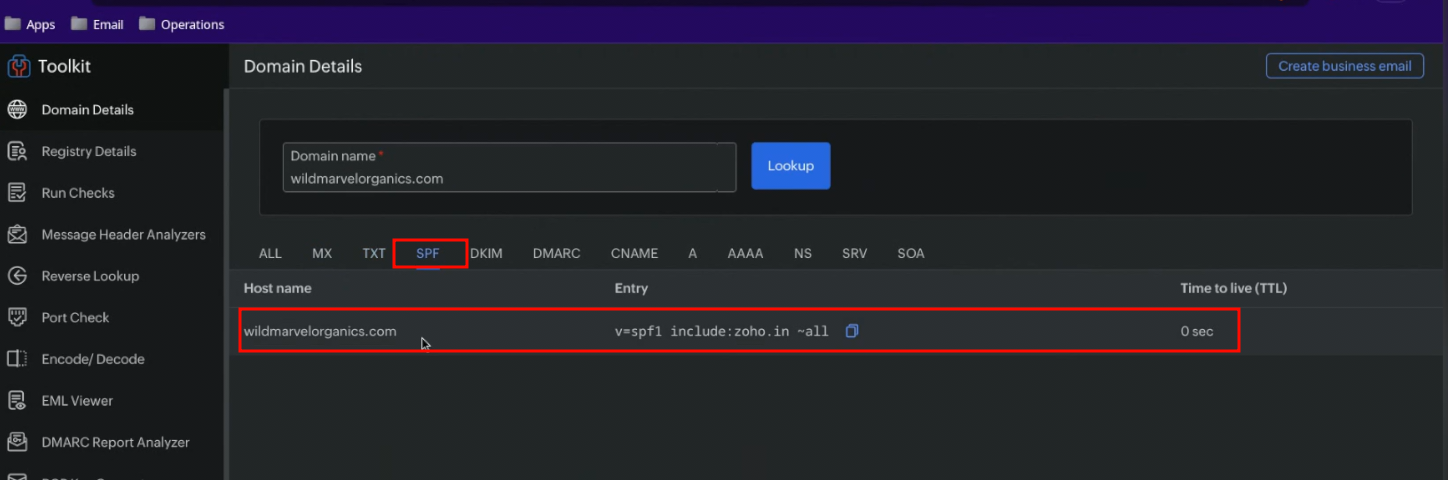Viewport: 1448px width, 480px height.
Task: Click the Registry Details sidebar icon
Action: point(17,151)
